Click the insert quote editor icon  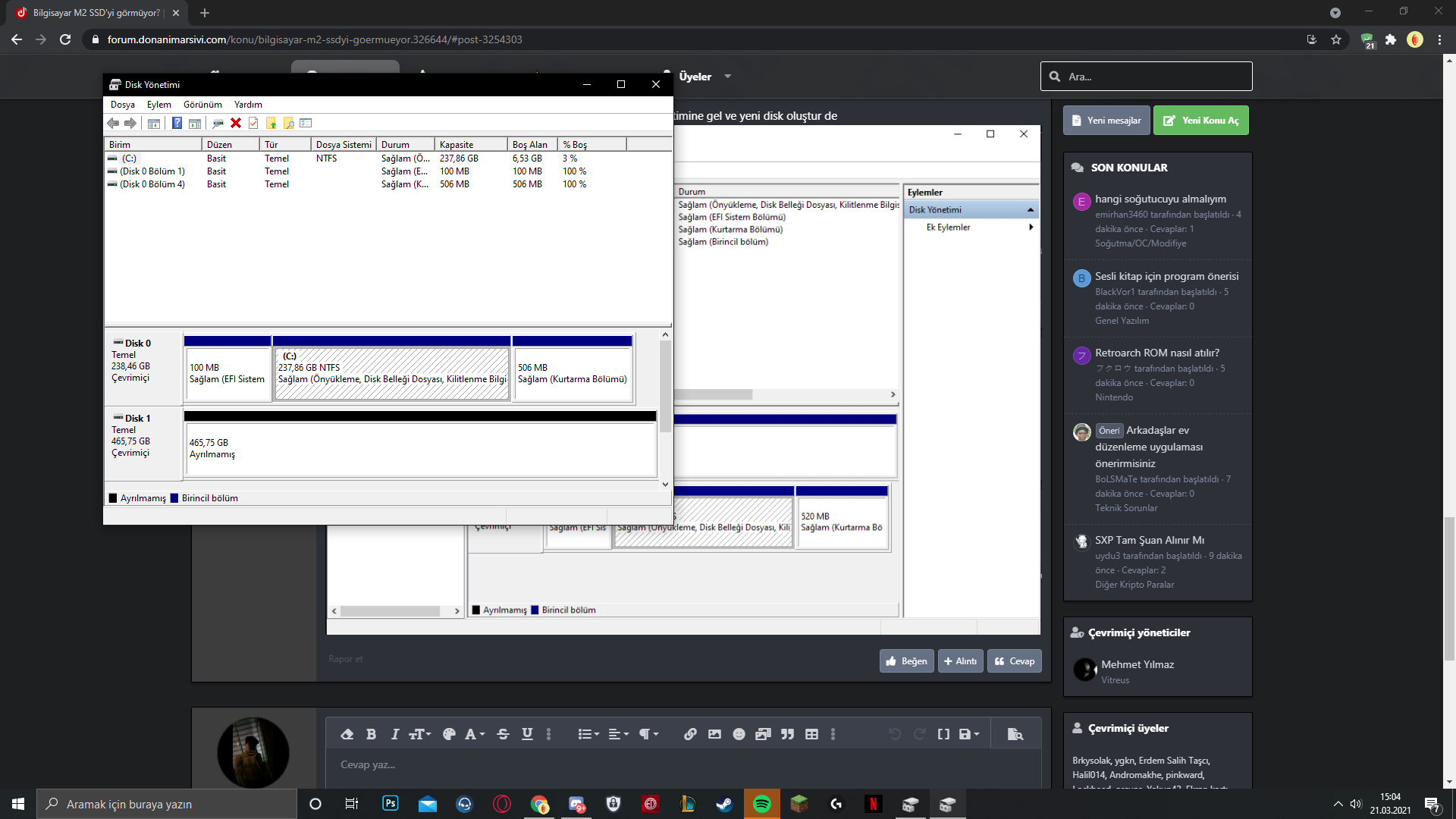point(787,734)
